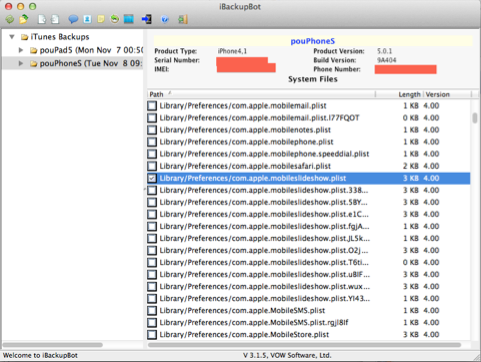Select the pouPhoneS (Tue Nov 8) backup
481x362 pixels.
(x=91, y=63)
